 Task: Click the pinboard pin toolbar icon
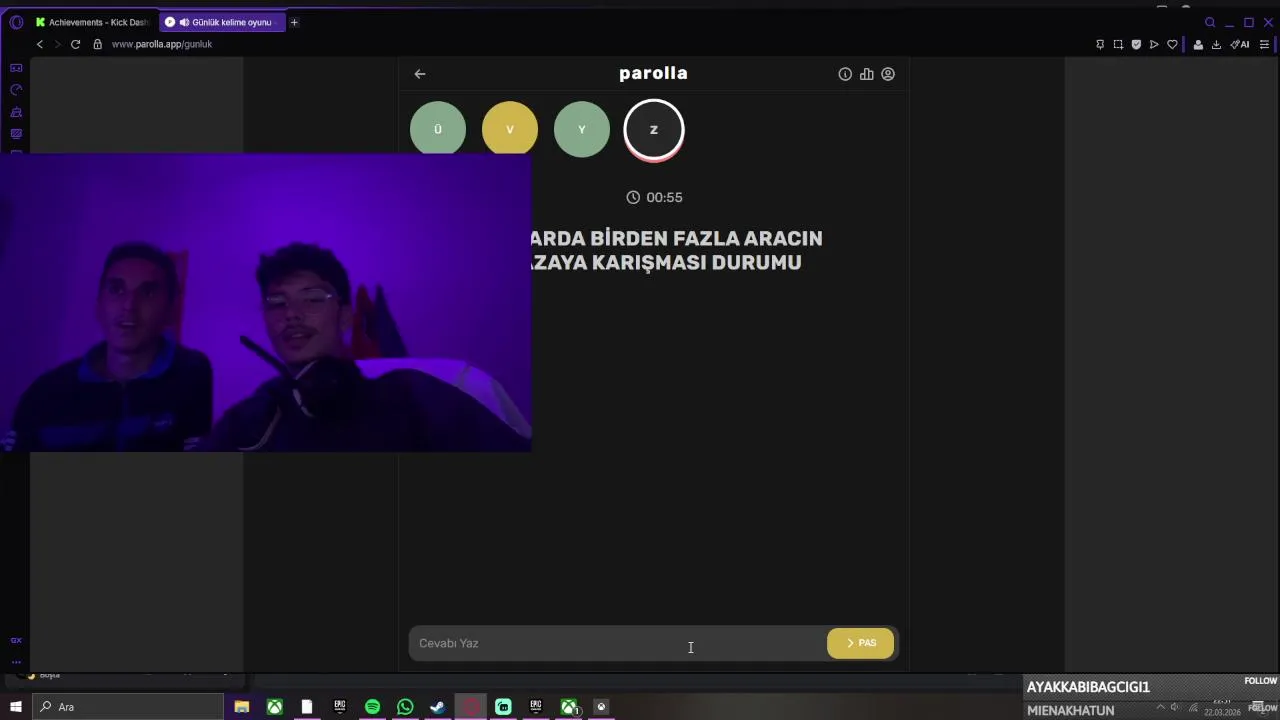[1100, 44]
